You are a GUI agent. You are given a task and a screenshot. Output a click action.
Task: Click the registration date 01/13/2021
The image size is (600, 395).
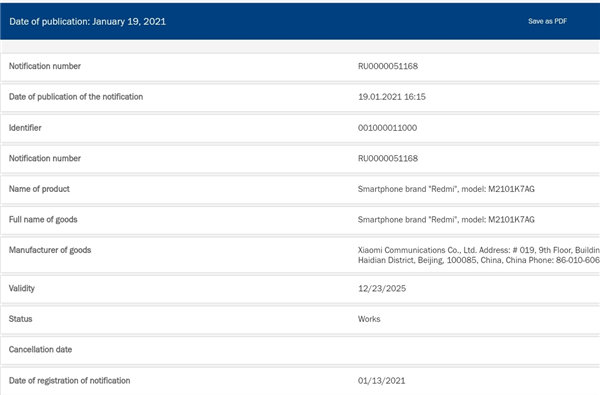(x=382, y=381)
